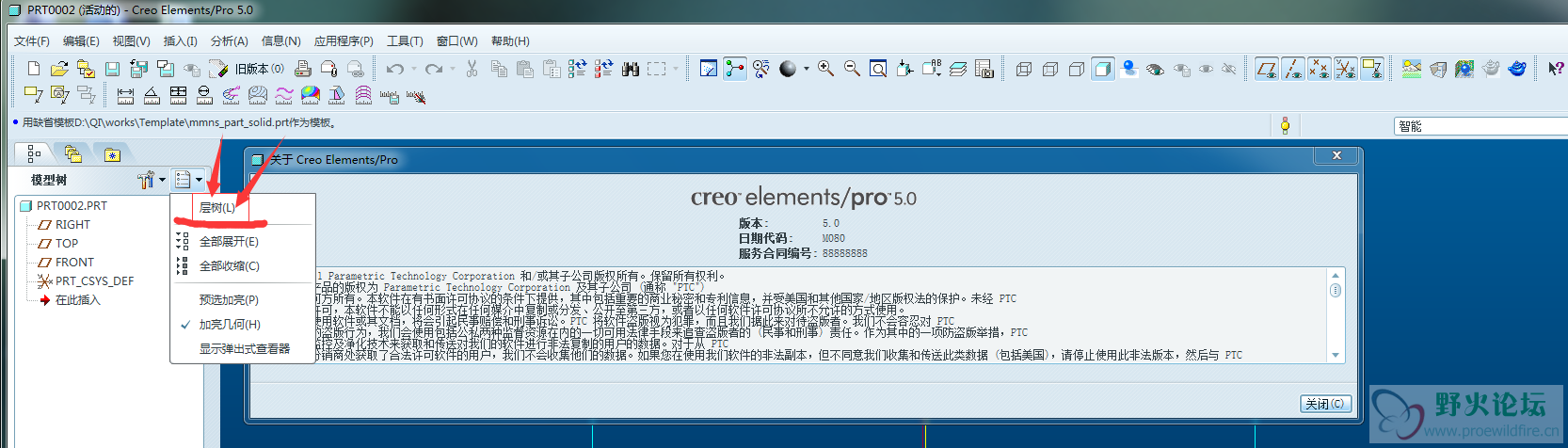The image size is (1568, 448).
Task: Zoom out with the magnifier minus icon
Action: tap(852, 69)
